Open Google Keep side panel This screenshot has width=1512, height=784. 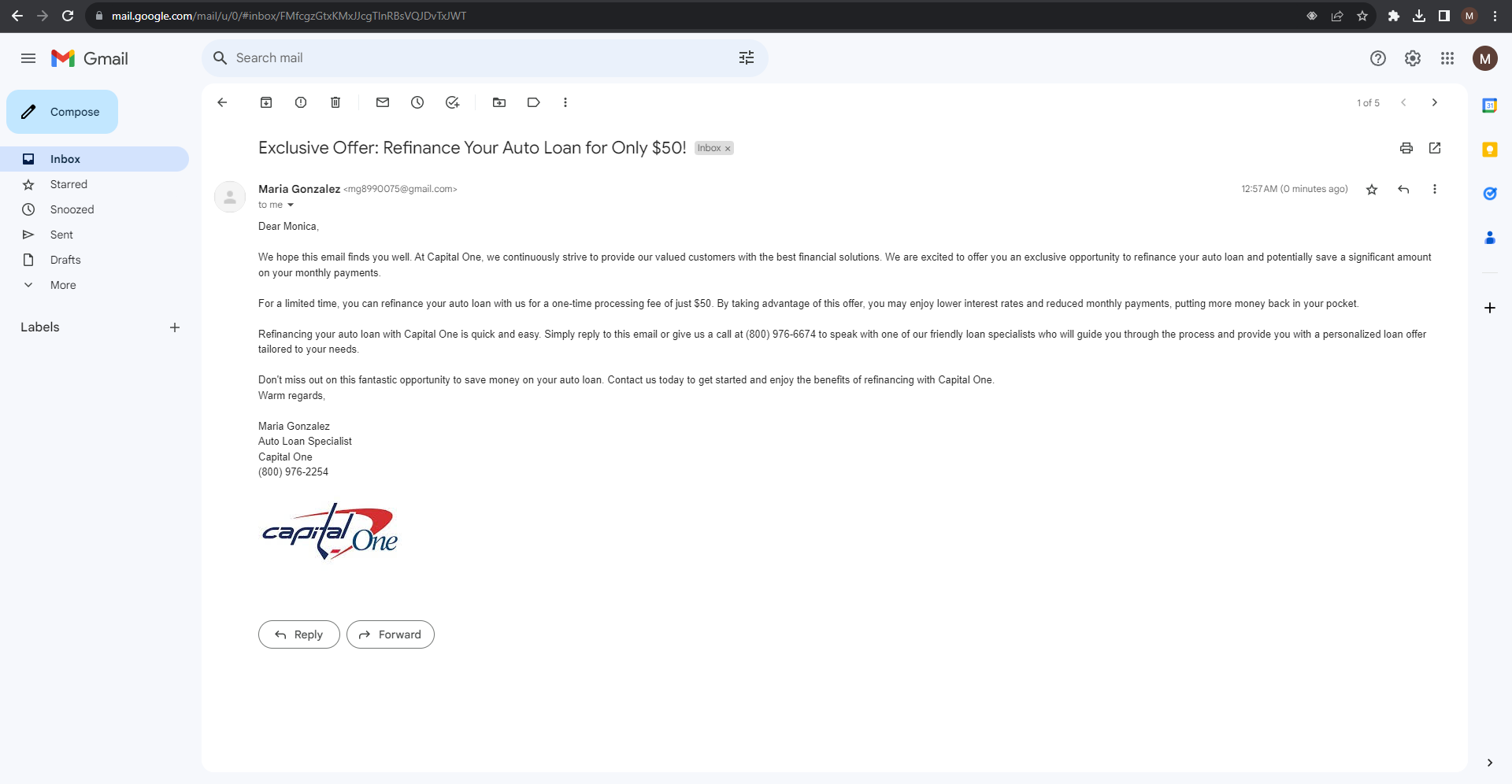(x=1490, y=150)
